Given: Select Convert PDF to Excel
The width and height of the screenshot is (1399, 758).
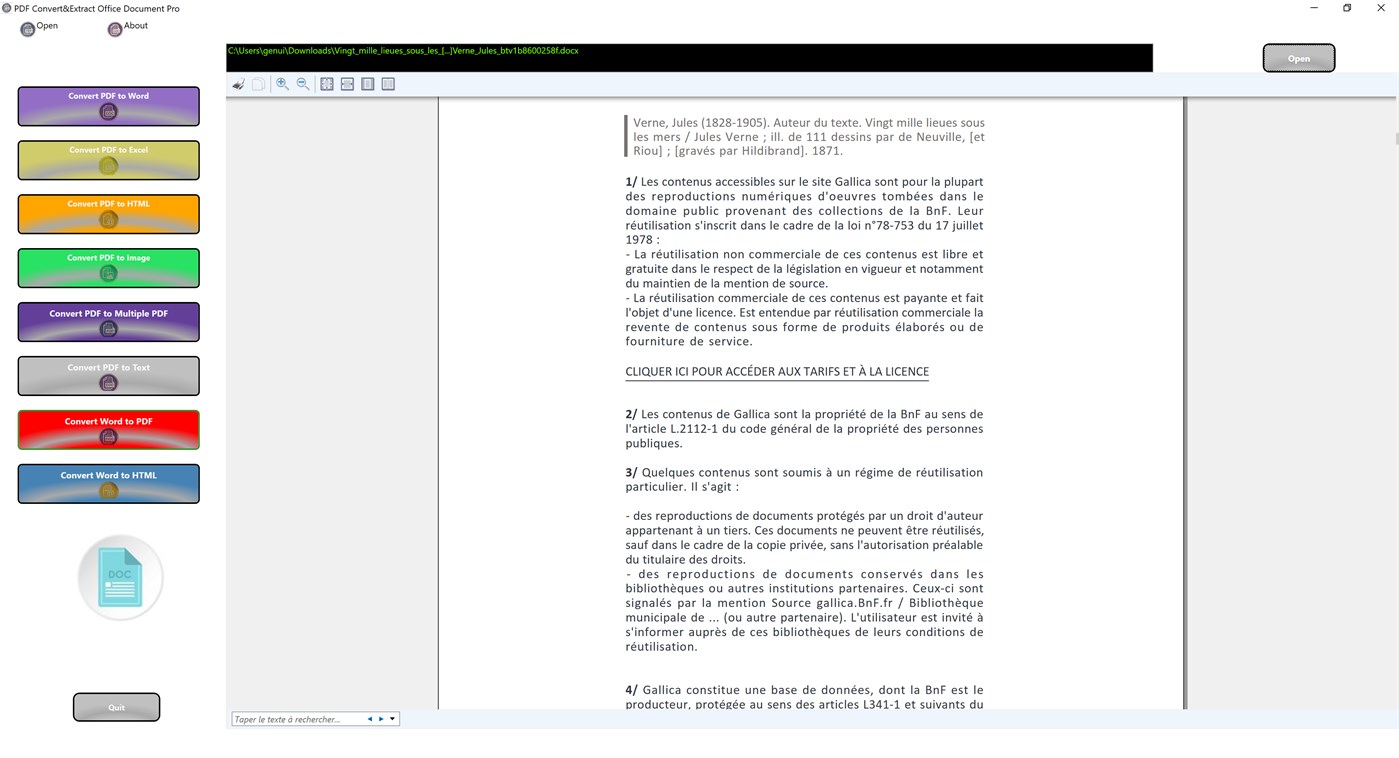Looking at the screenshot, I should coord(108,160).
